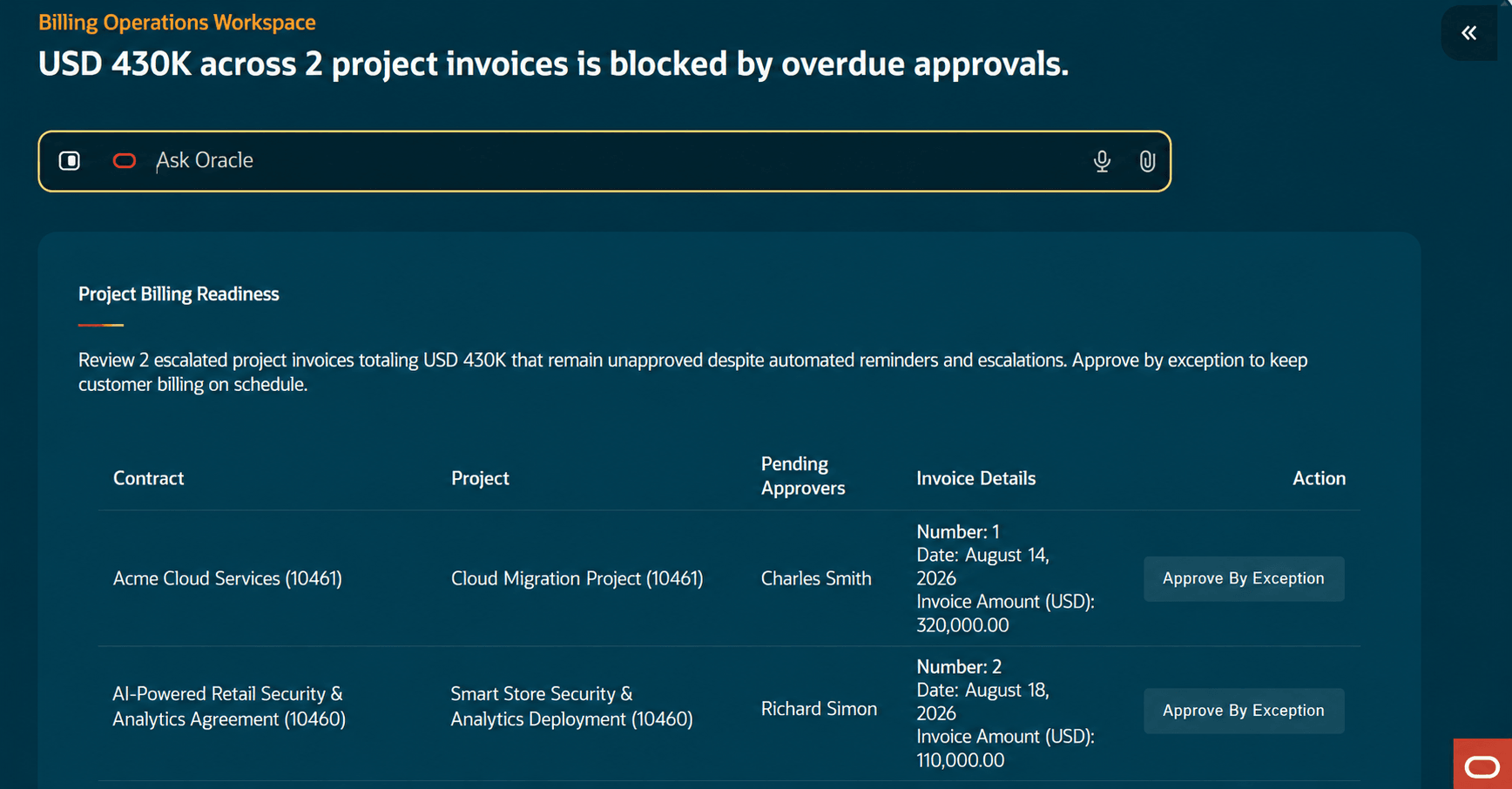This screenshot has width=1512, height=789.
Task: Click invoice Number: 1 label
Action: coord(958,532)
